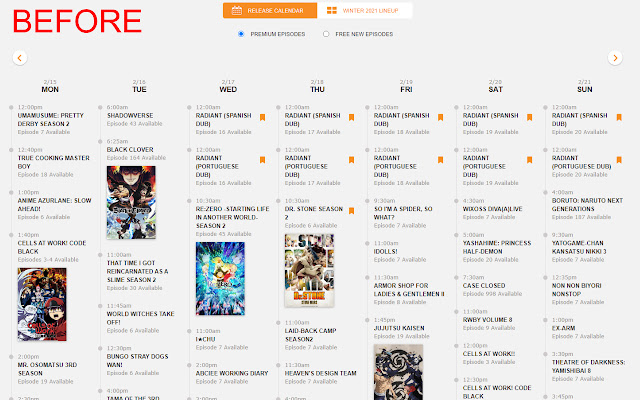
Task: Click the 2/16 TUE column header
Action: [x=139, y=86]
